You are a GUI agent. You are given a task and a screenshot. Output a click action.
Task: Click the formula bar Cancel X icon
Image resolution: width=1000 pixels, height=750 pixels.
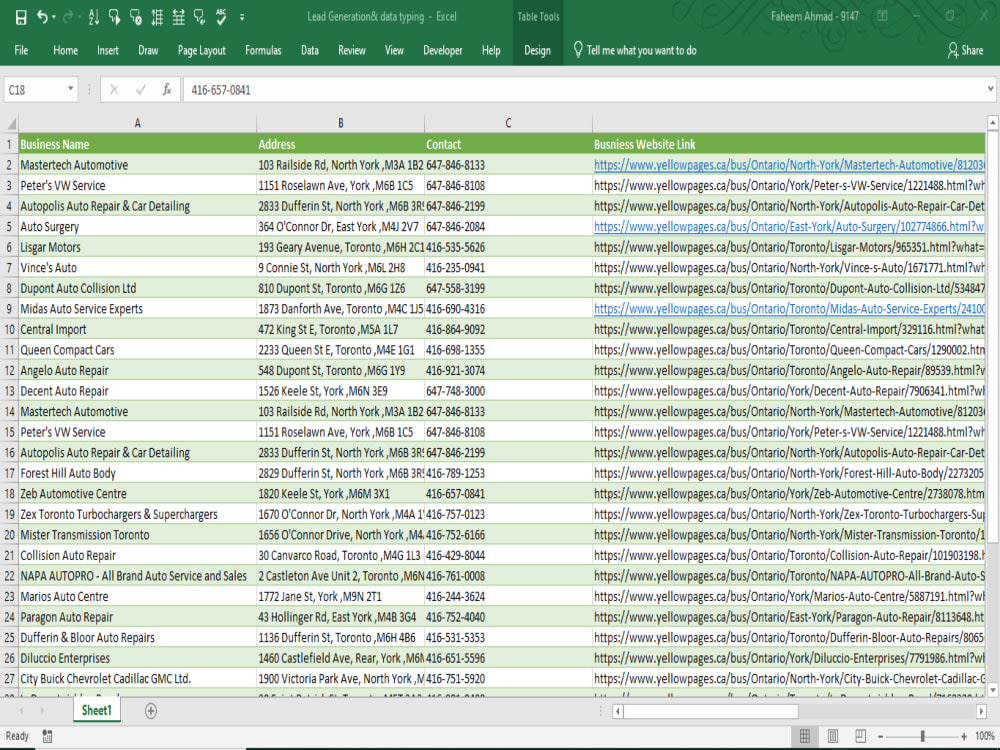114,90
